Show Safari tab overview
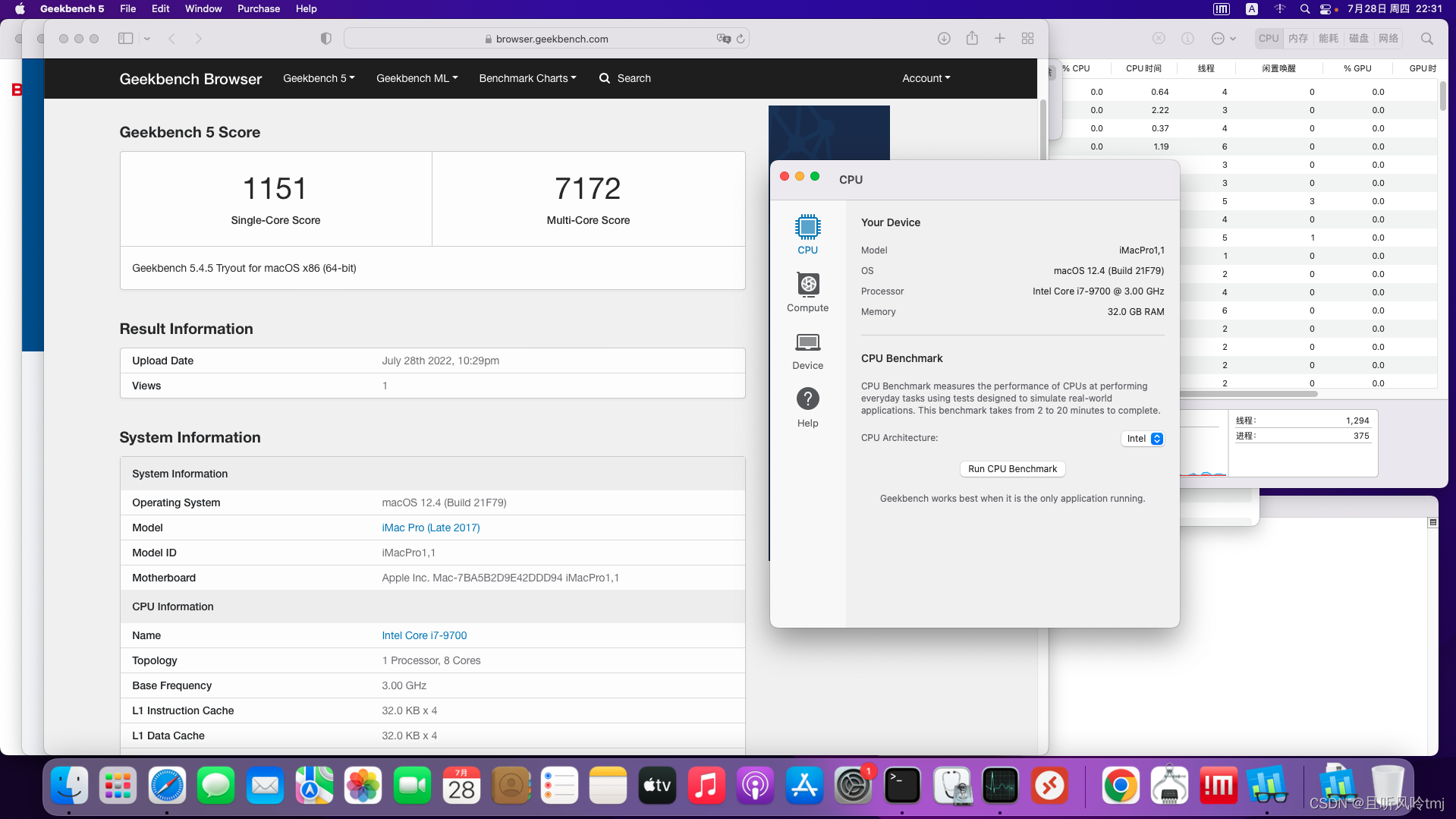This screenshot has width=1456, height=819. (1028, 39)
